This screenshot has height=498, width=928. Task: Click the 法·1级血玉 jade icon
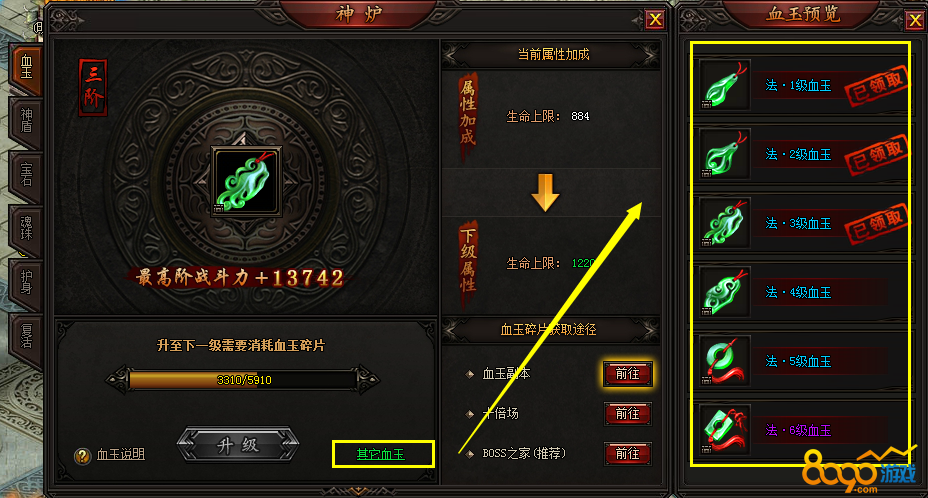coord(724,85)
